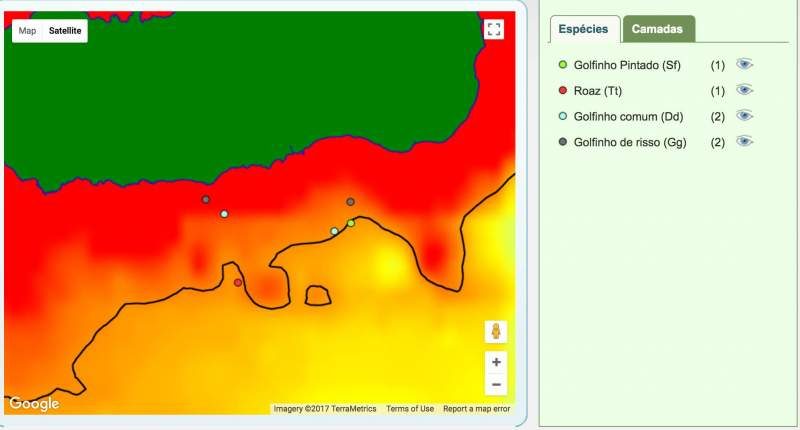The height and width of the screenshot is (430, 800).
Task: Click the Google logo on the map
Action: (x=34, y=403)
